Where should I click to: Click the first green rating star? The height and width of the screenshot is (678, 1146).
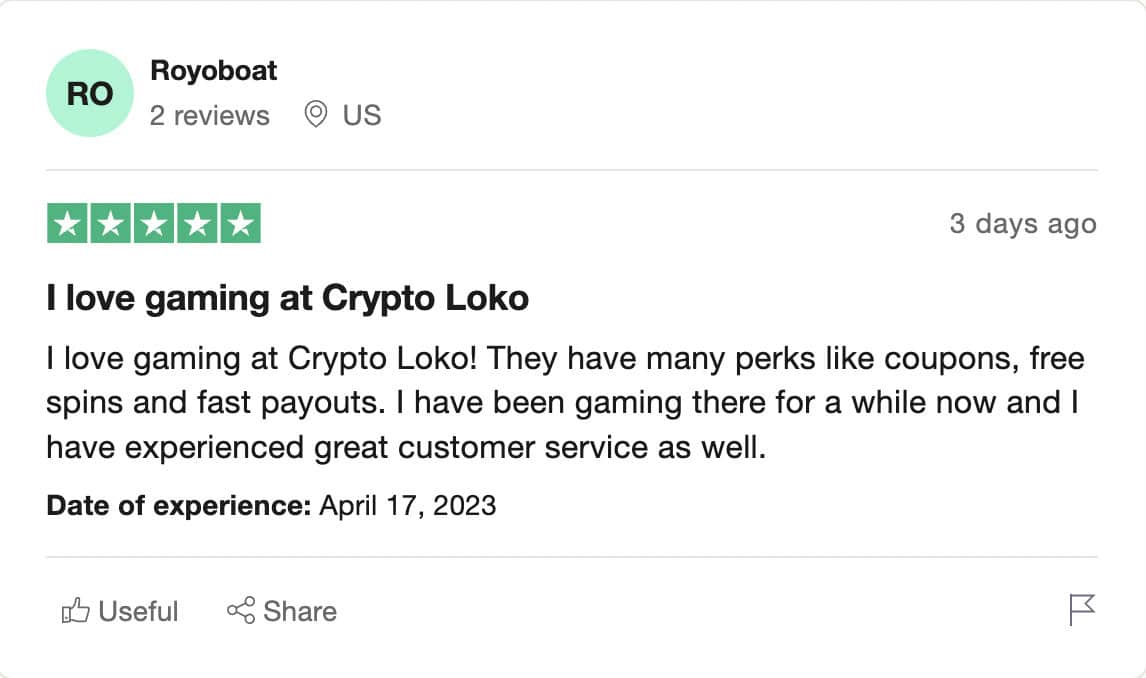(x=68, y=224)
